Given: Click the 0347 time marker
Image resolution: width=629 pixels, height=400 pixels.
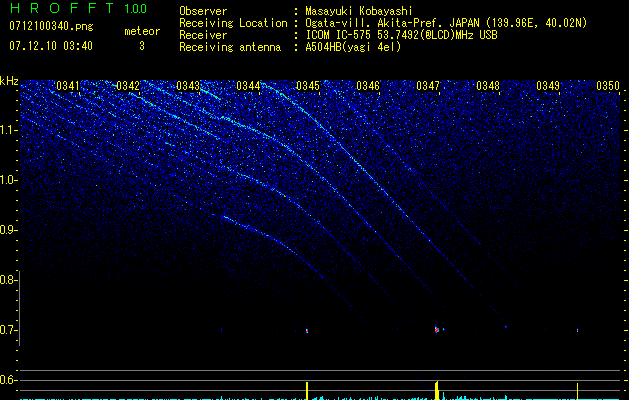Looking at the screenshot, I should click(428, 86).
